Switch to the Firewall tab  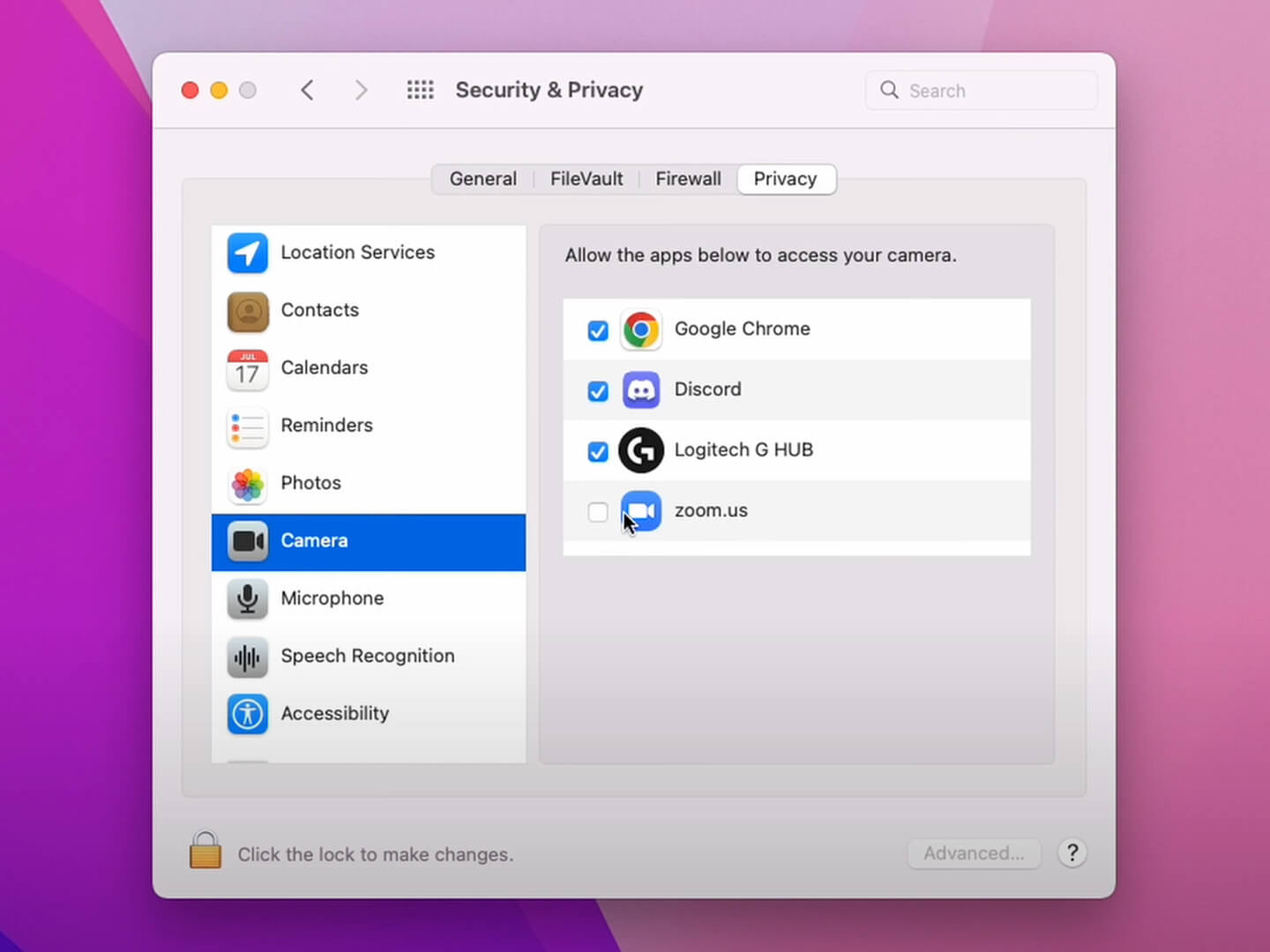688,179
